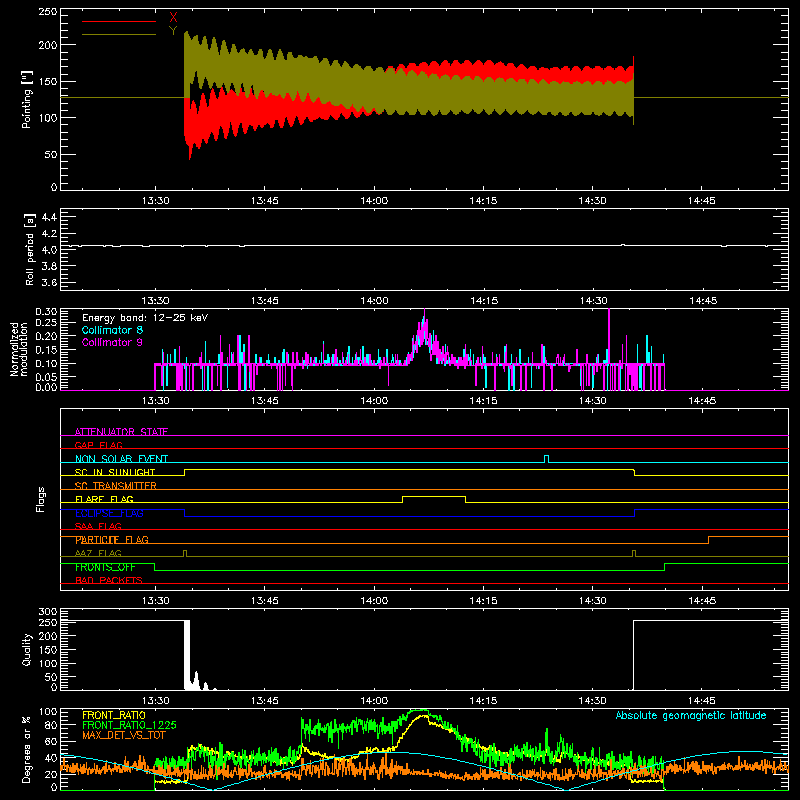800x800 pixels.
Task: Click the SC_TRANSMITTER flag label
Action: tap(116, 485)
